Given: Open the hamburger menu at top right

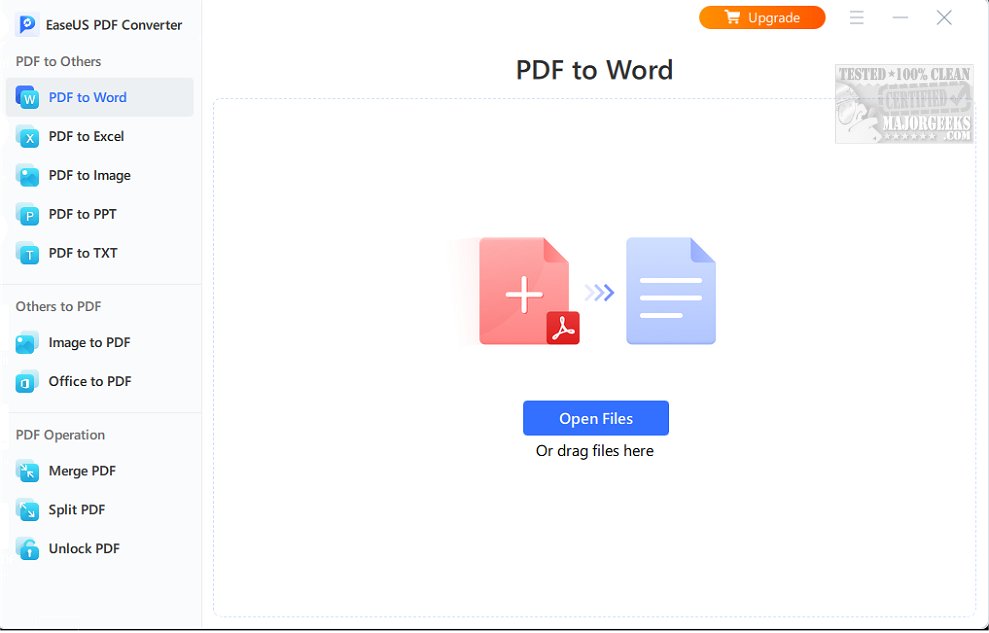Looking at the screenshot, I should 857,17.
